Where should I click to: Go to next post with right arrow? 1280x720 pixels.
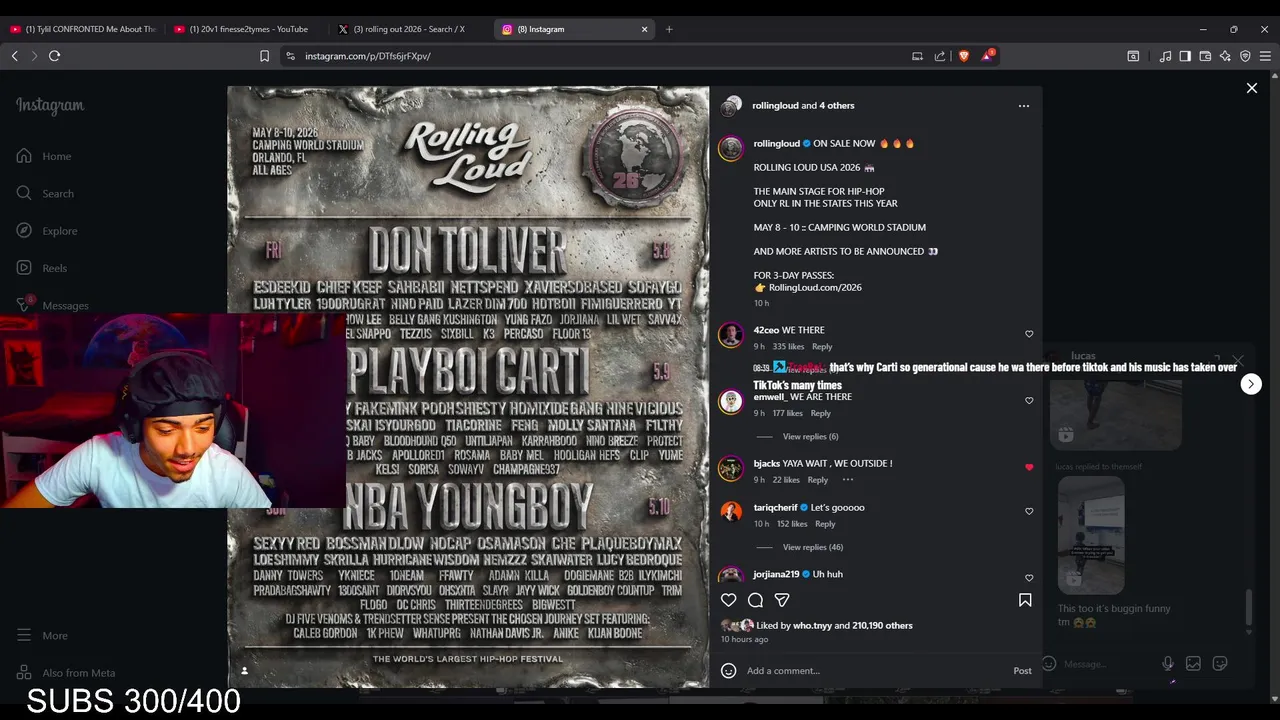click(1251, 384)
